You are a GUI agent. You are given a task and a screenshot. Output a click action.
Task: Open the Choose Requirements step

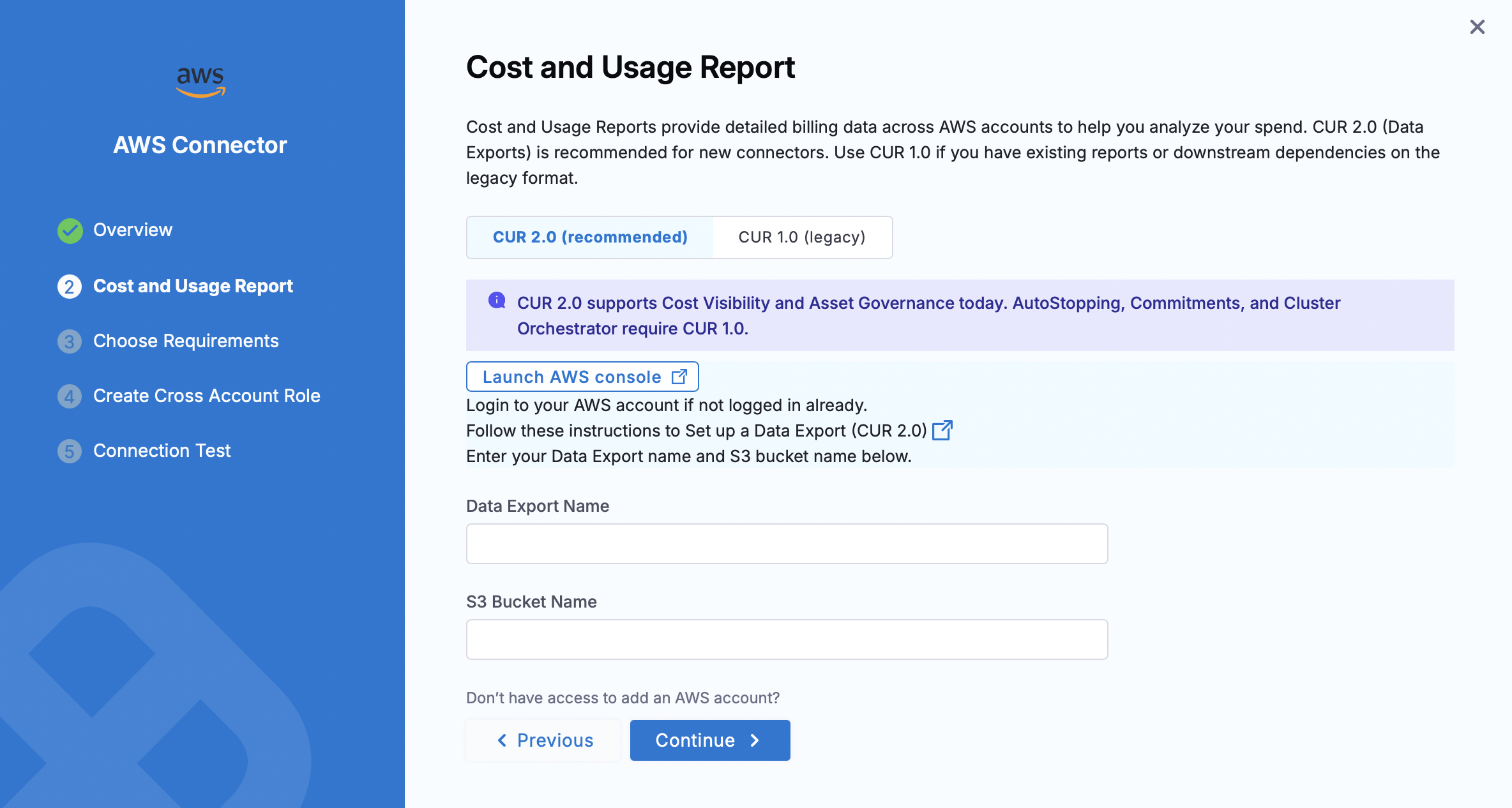coord(186,341)
